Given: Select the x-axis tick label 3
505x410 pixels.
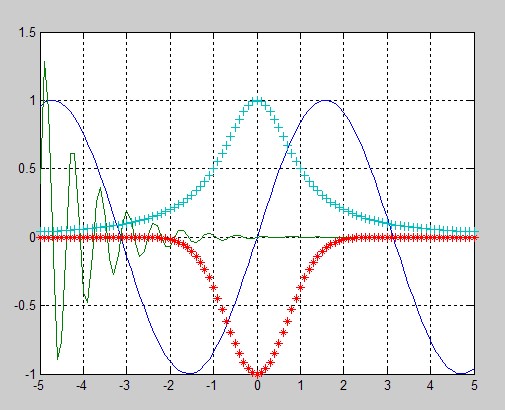Looking at the screenshot, I should point(387,386).
